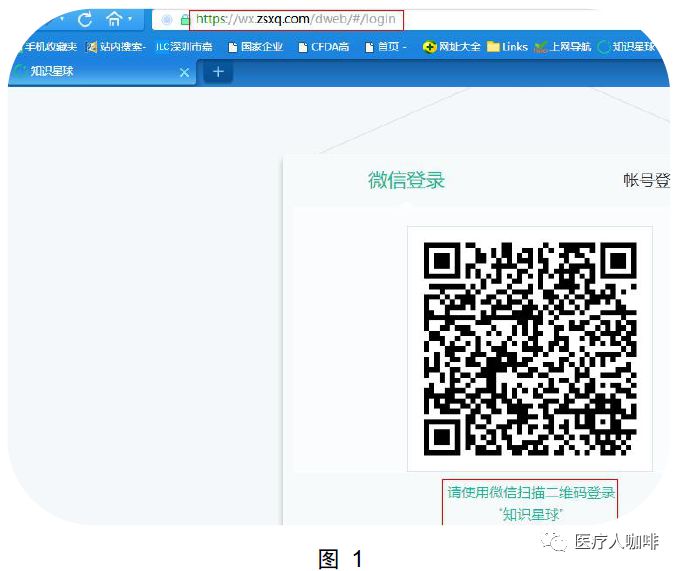Screen dimensions: 680x571
Task: Select the 微信登录 login tab
Action: point(406,180)
